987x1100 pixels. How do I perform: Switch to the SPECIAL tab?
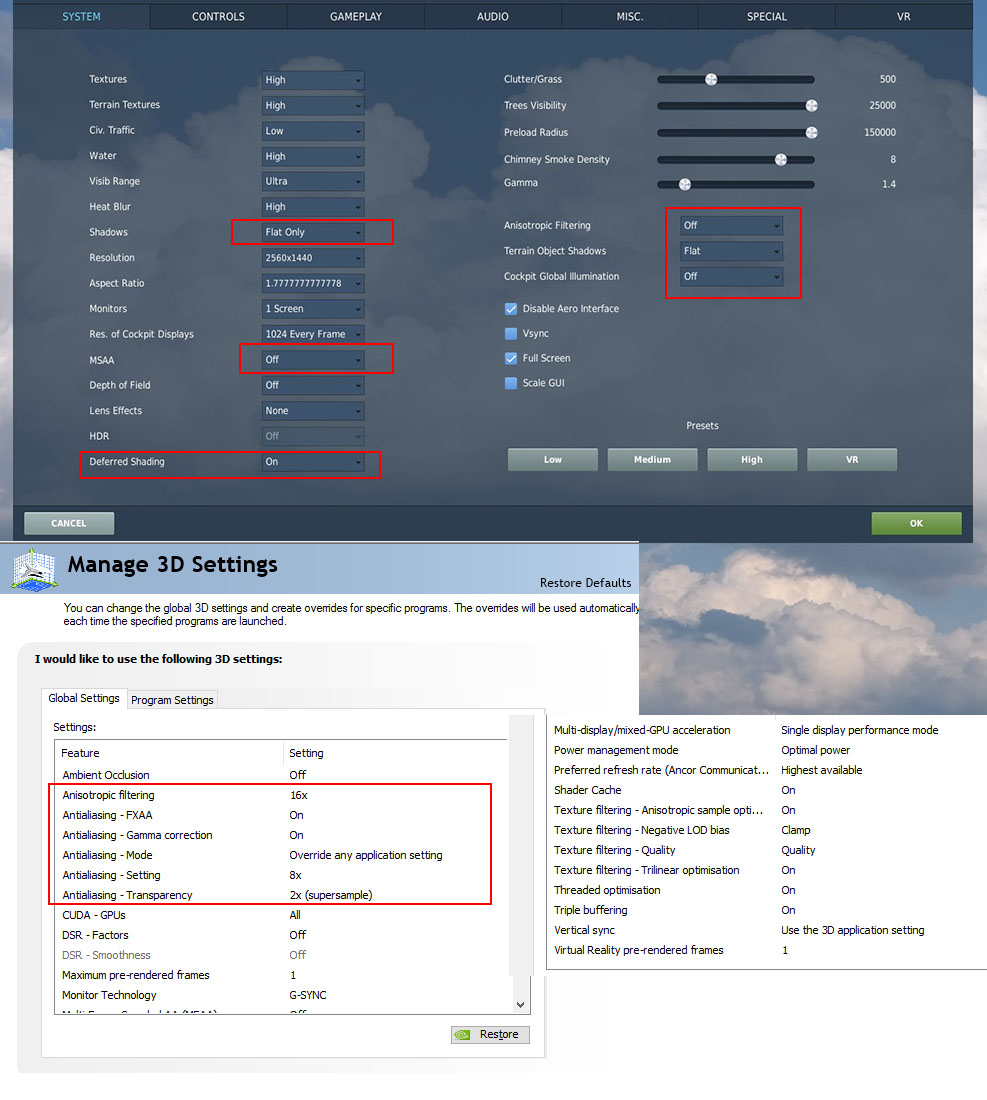(x=767, y=16)
